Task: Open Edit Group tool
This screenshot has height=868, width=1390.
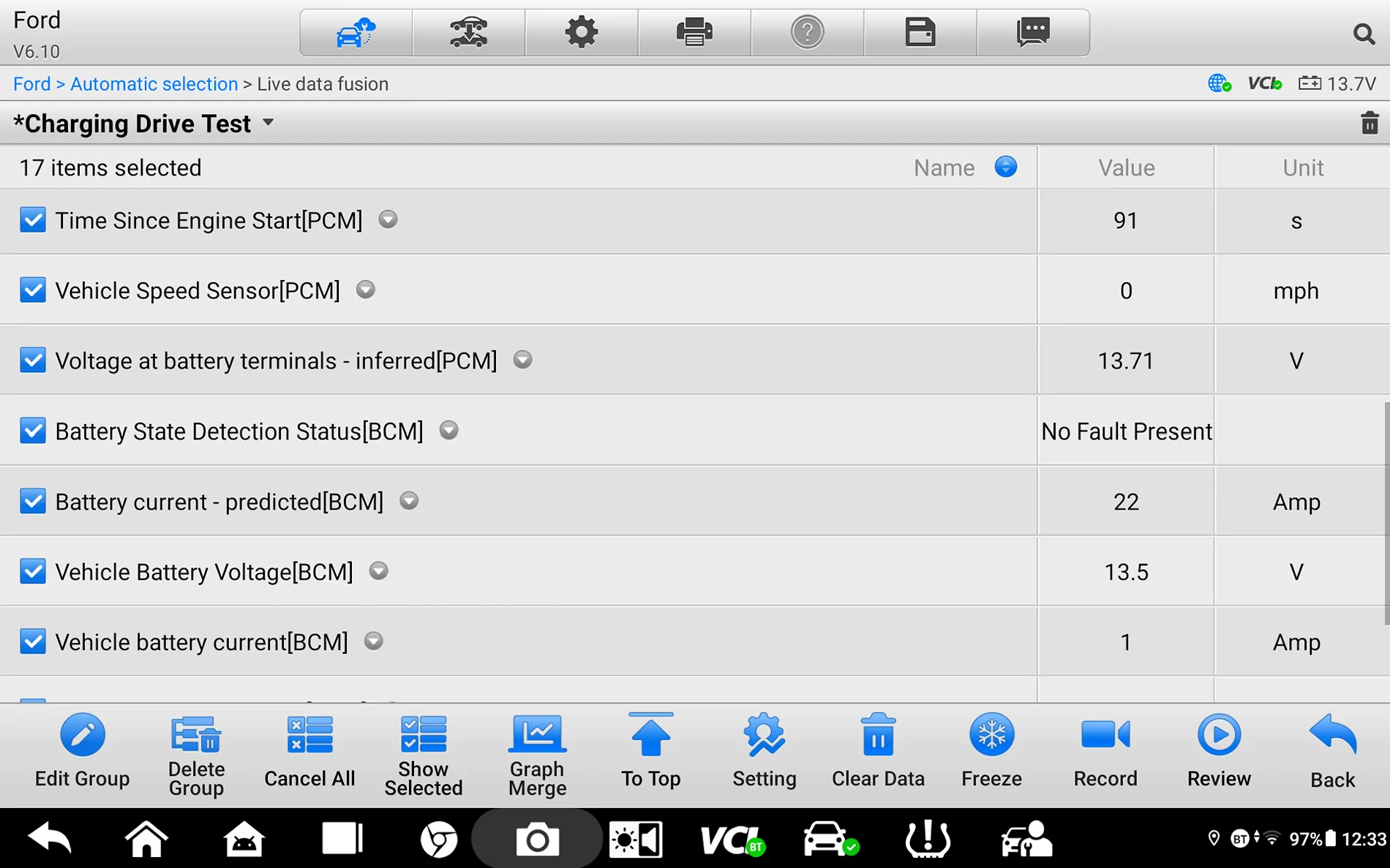Action: click(82, 753)
